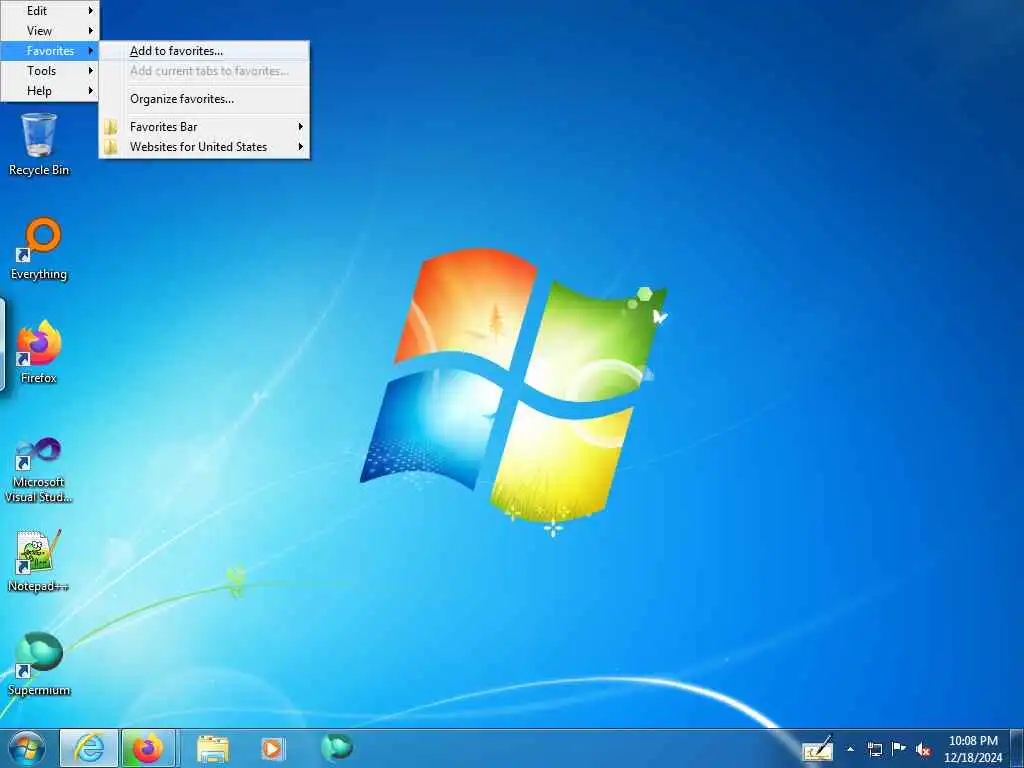The width and height of the screenshot is (1024, 768).
Task: Click the Favorites Bar folder icon
Action: click(111, 127)
